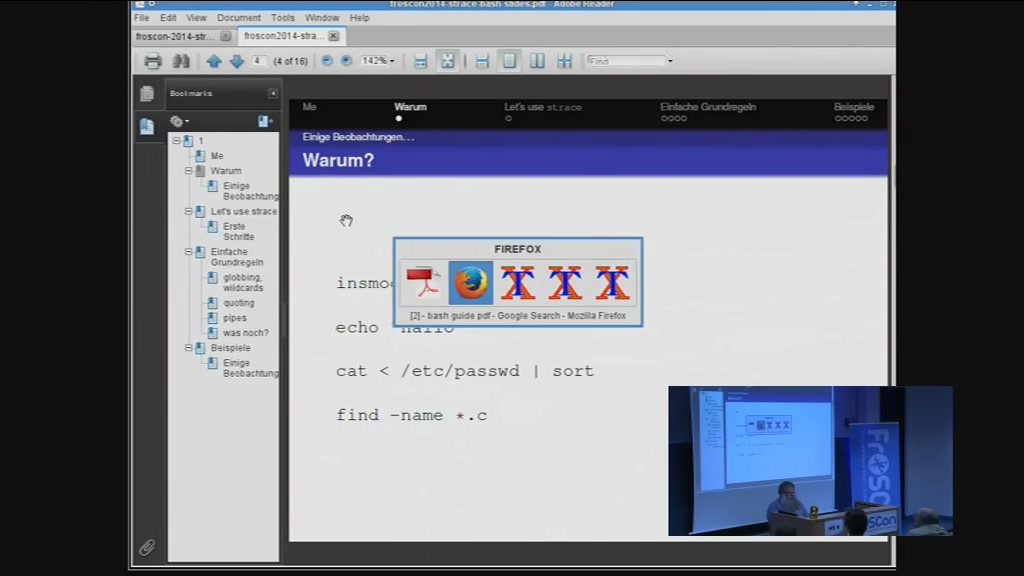Click the bookmark icon beside Me
This screenshot has width=1024, height=576.
click(x=200, y=155)
